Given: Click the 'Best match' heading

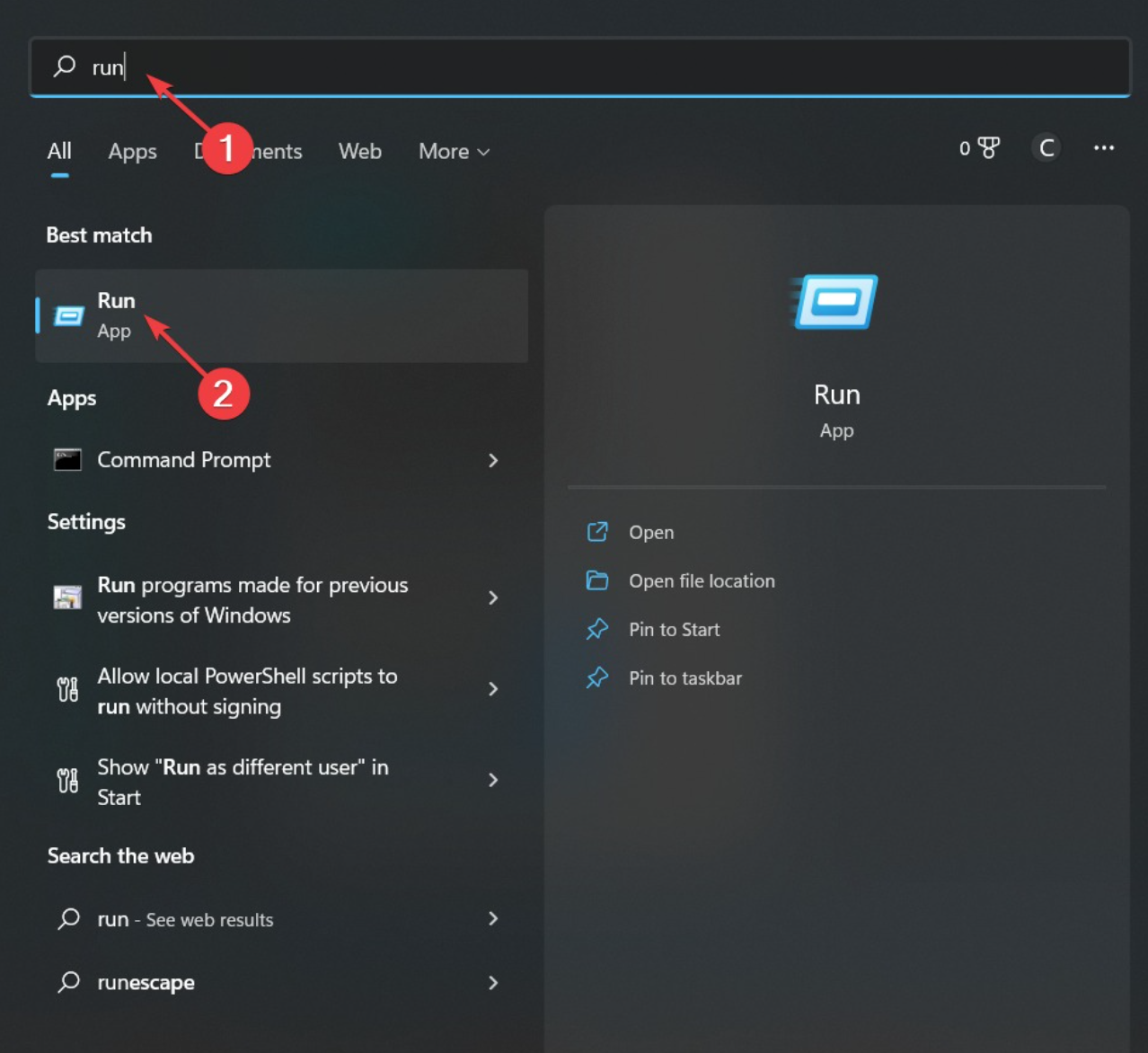Looking at the screenshot, I should point(99,235).
